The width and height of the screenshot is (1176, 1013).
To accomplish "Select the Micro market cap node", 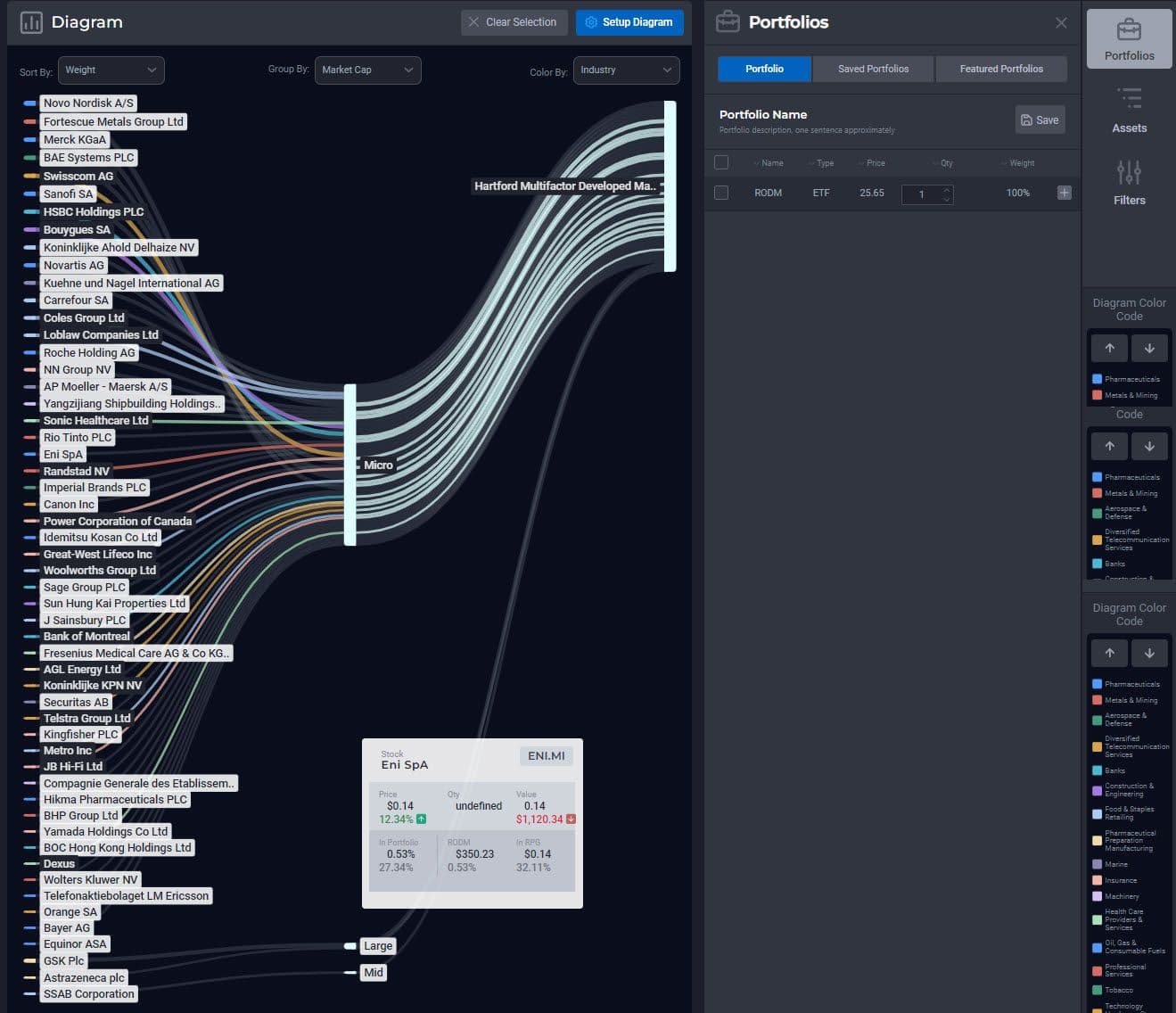I will click(x=350, y=465).
